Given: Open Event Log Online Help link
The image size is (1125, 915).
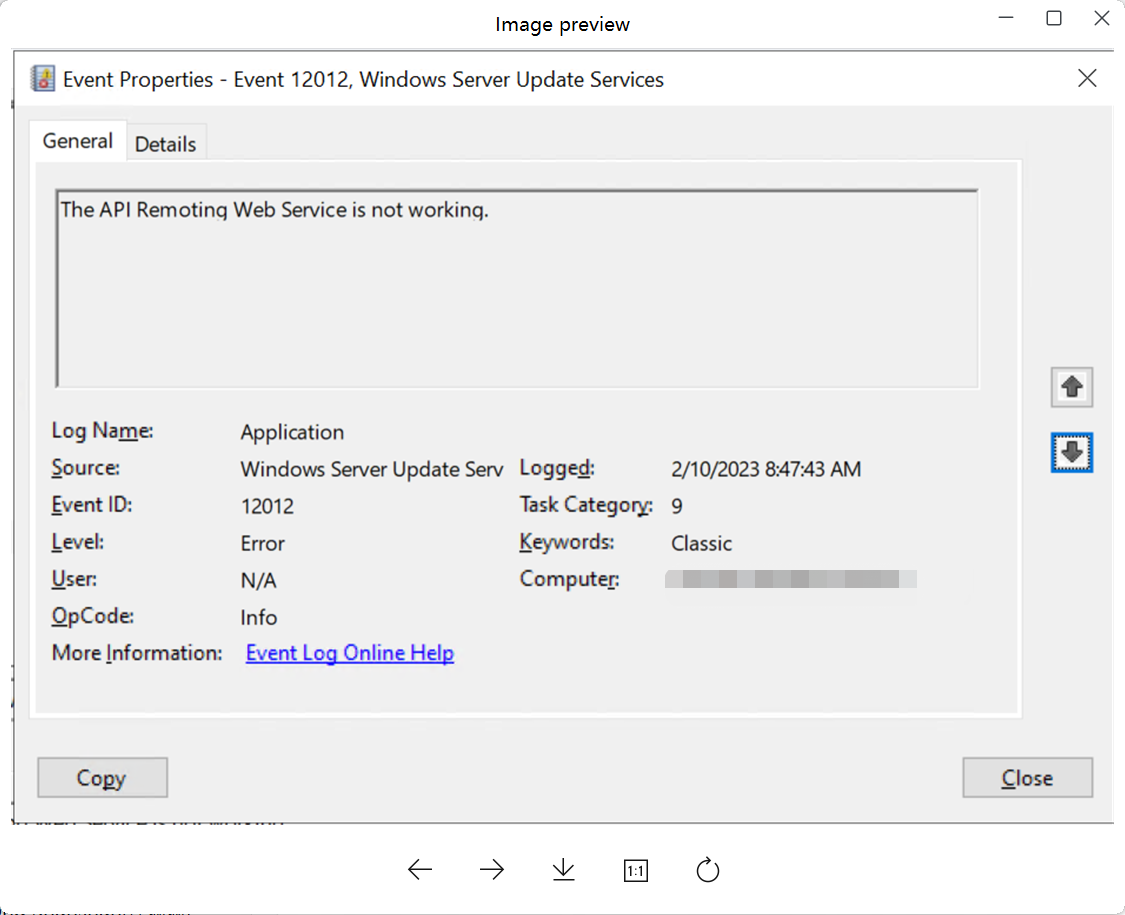Looking at the screenshot, I should [350, 653].
